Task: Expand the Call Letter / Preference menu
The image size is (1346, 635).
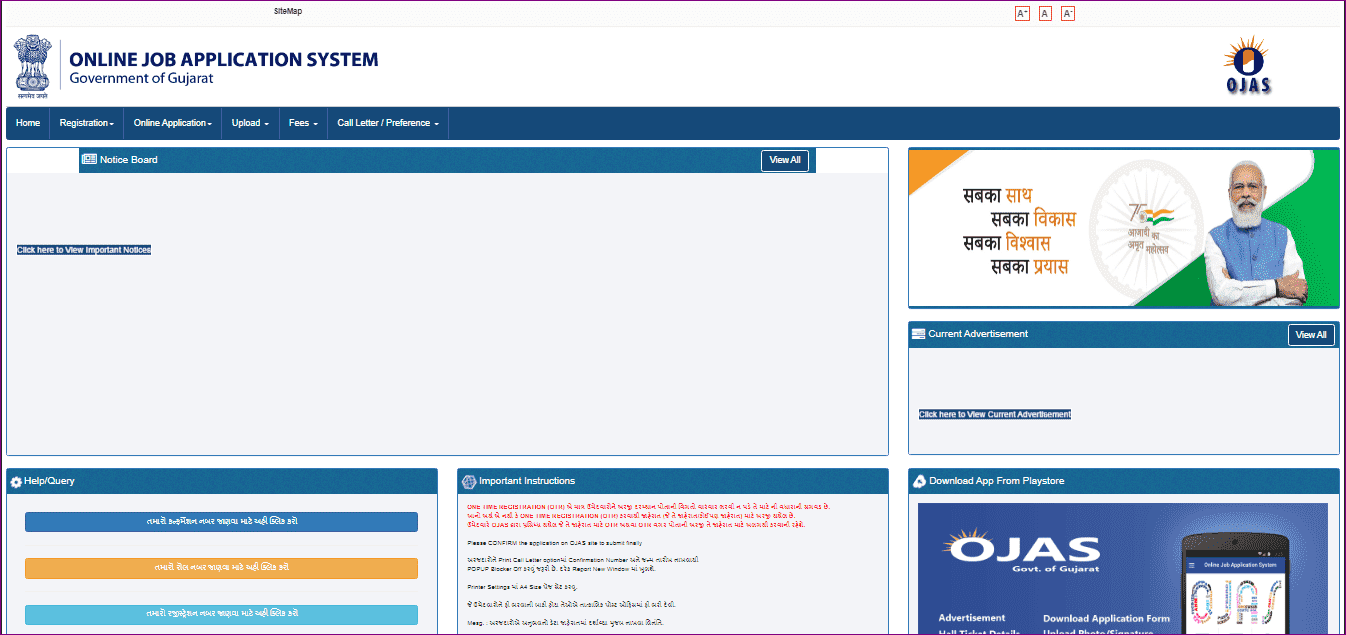Action: click(x=388, y=123)
